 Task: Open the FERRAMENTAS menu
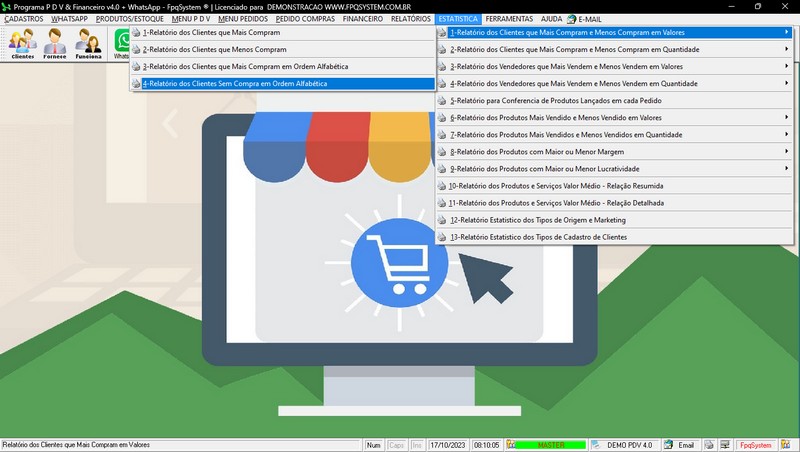510,19
